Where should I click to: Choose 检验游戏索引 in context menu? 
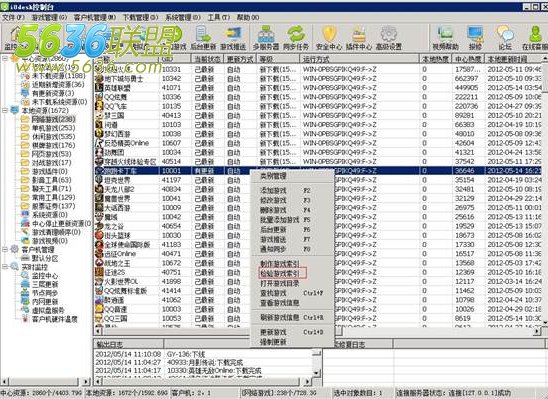tap(292, 274)
